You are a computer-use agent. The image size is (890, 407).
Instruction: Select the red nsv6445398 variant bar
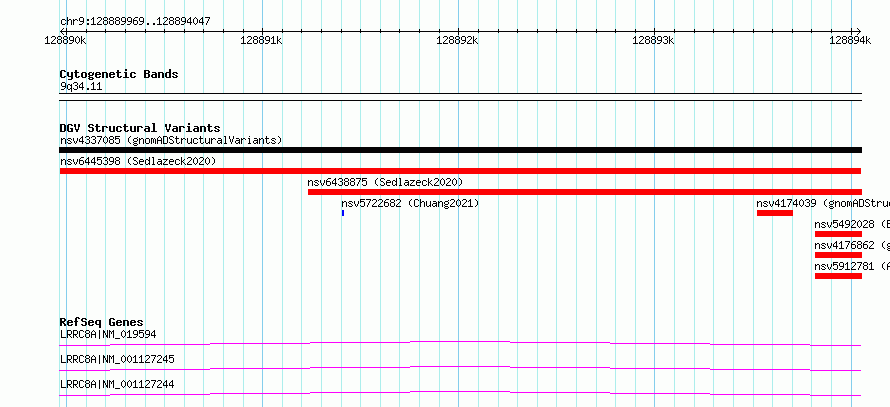[x=460, y=171]
